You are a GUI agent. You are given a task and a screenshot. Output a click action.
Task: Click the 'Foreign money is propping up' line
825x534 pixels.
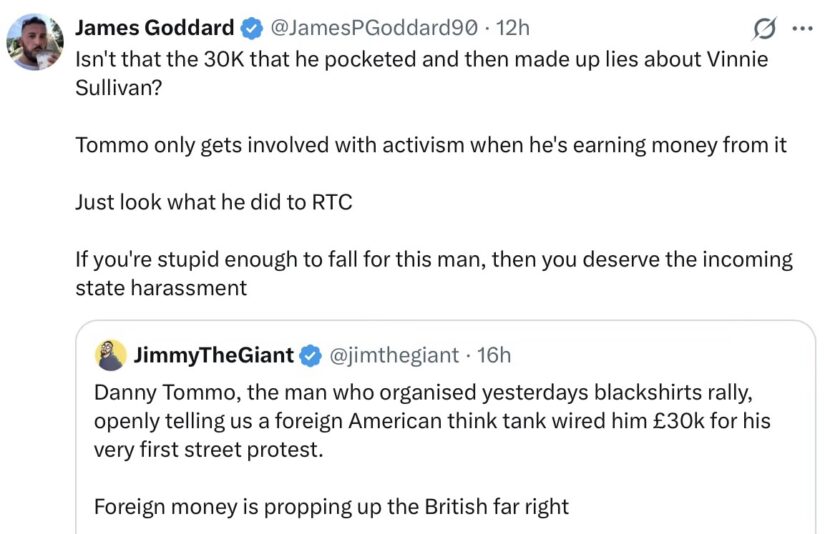click(x=331, y=507)
